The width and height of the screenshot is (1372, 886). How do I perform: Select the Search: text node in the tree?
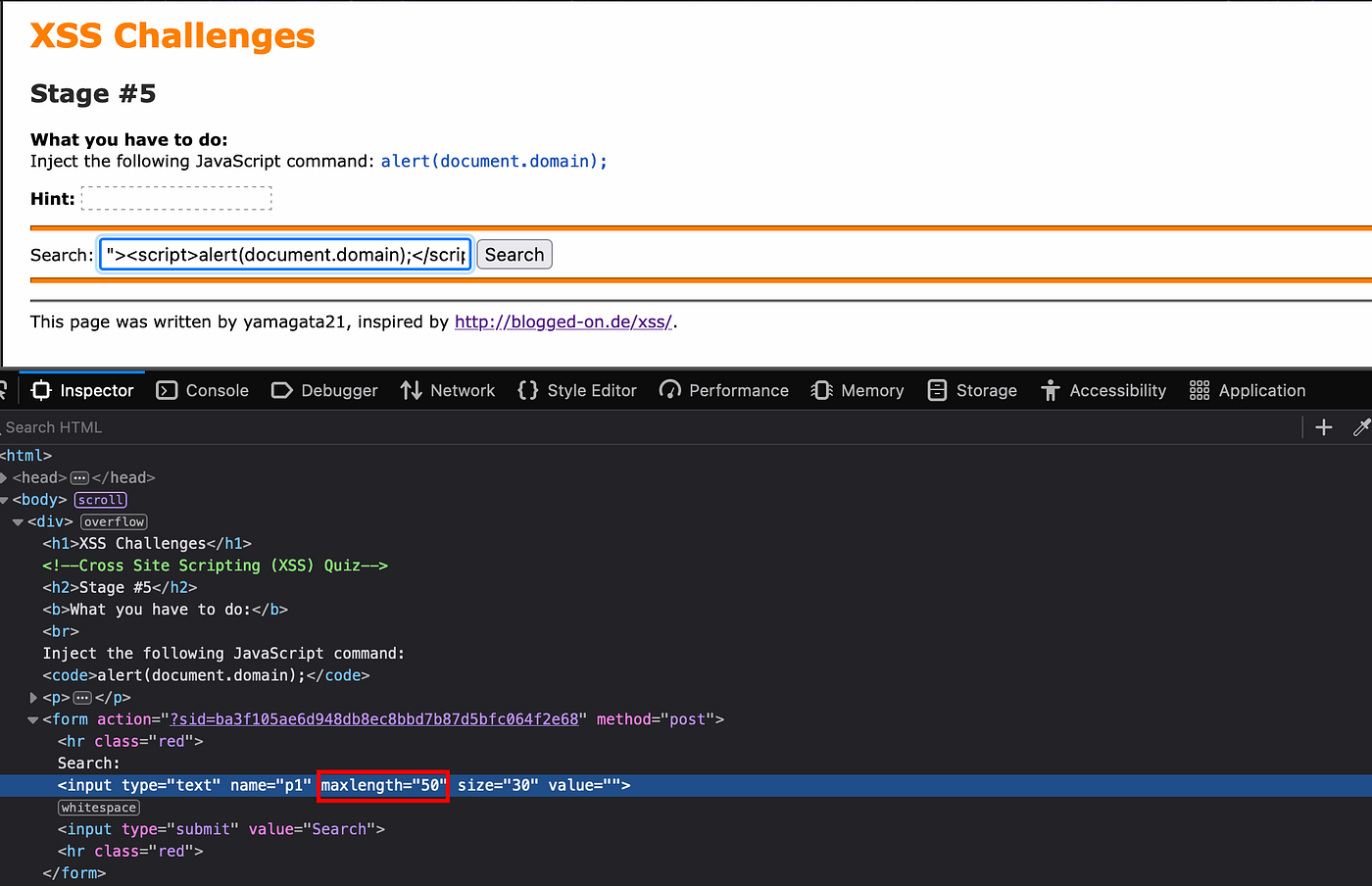pyautogui.click(x=89, y=763)
